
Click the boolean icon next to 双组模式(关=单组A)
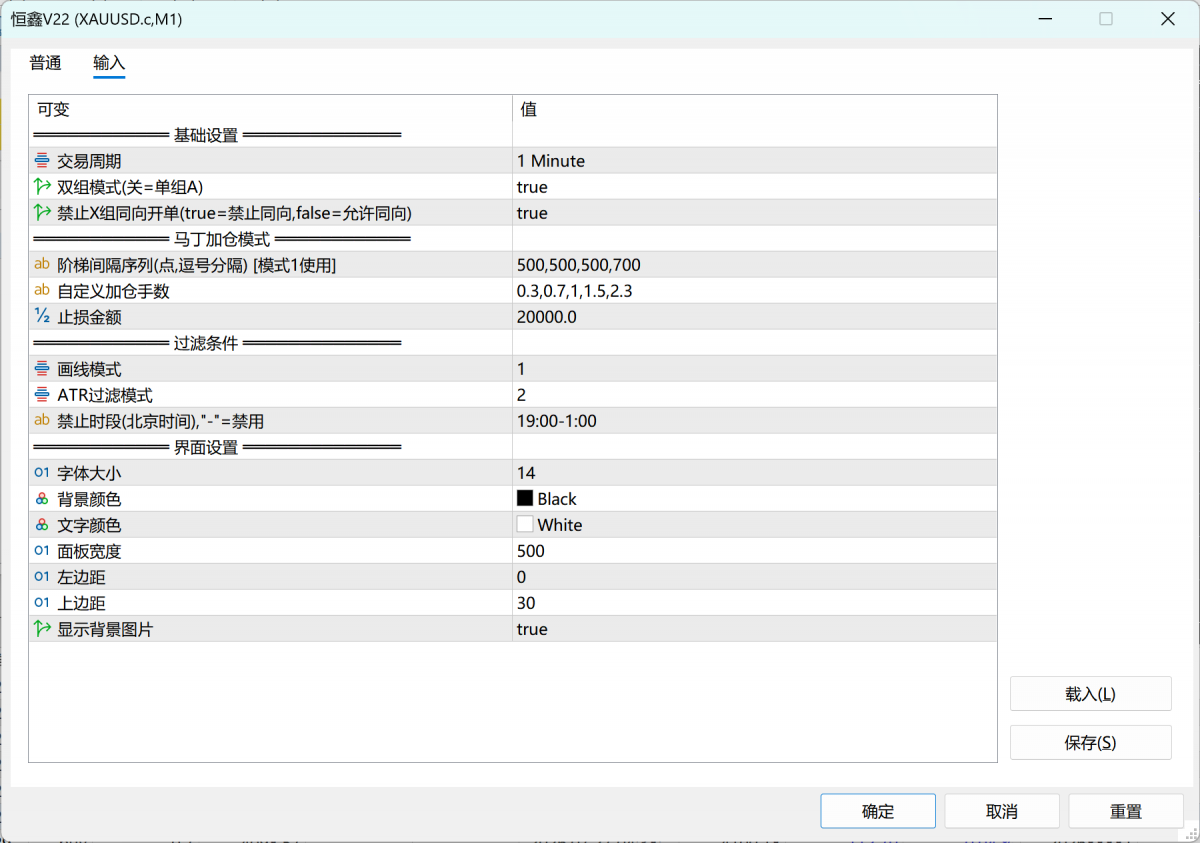[42, 187]
